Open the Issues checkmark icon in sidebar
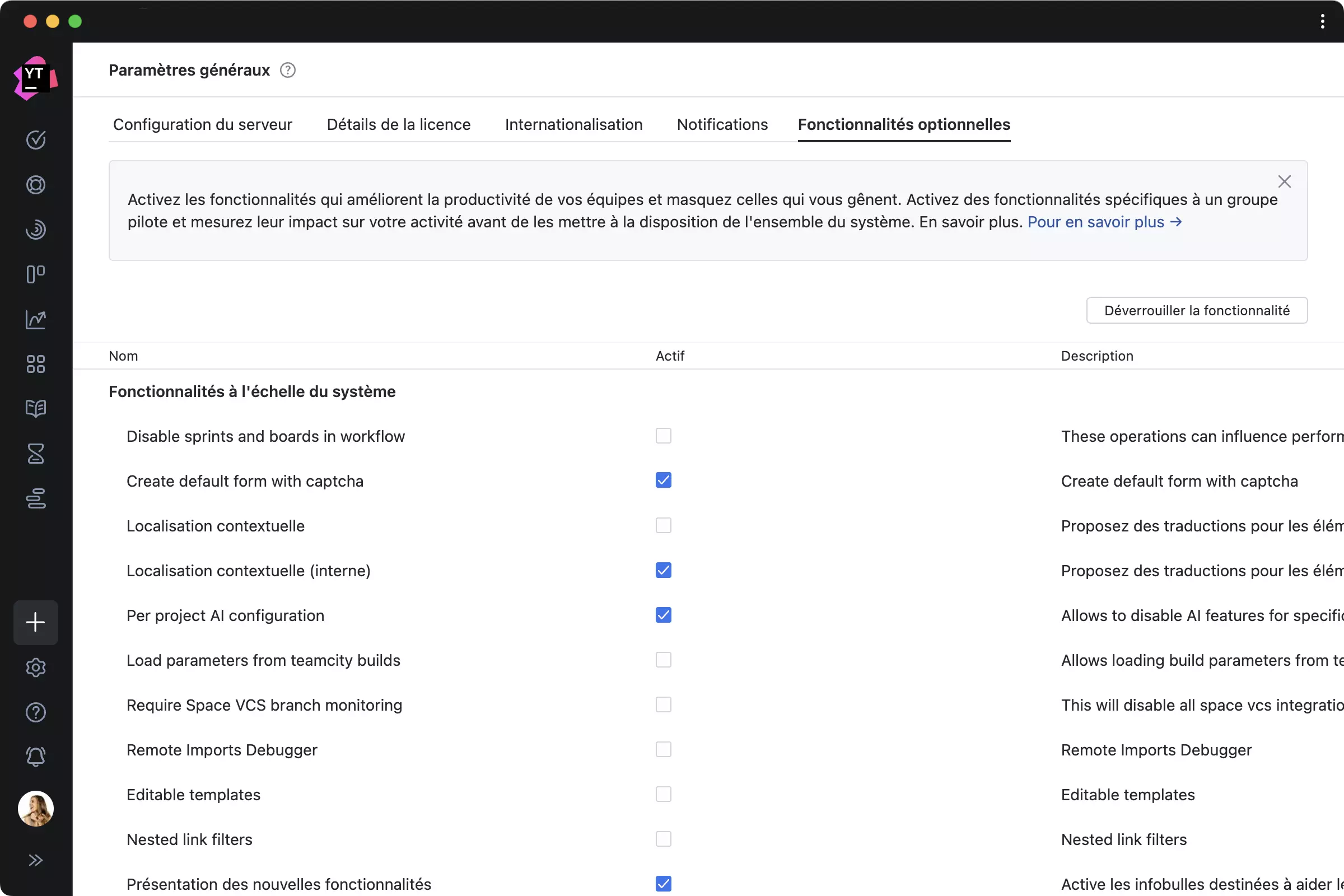The height and width of the screenshot is (896, 1344). tap(35, 139)
